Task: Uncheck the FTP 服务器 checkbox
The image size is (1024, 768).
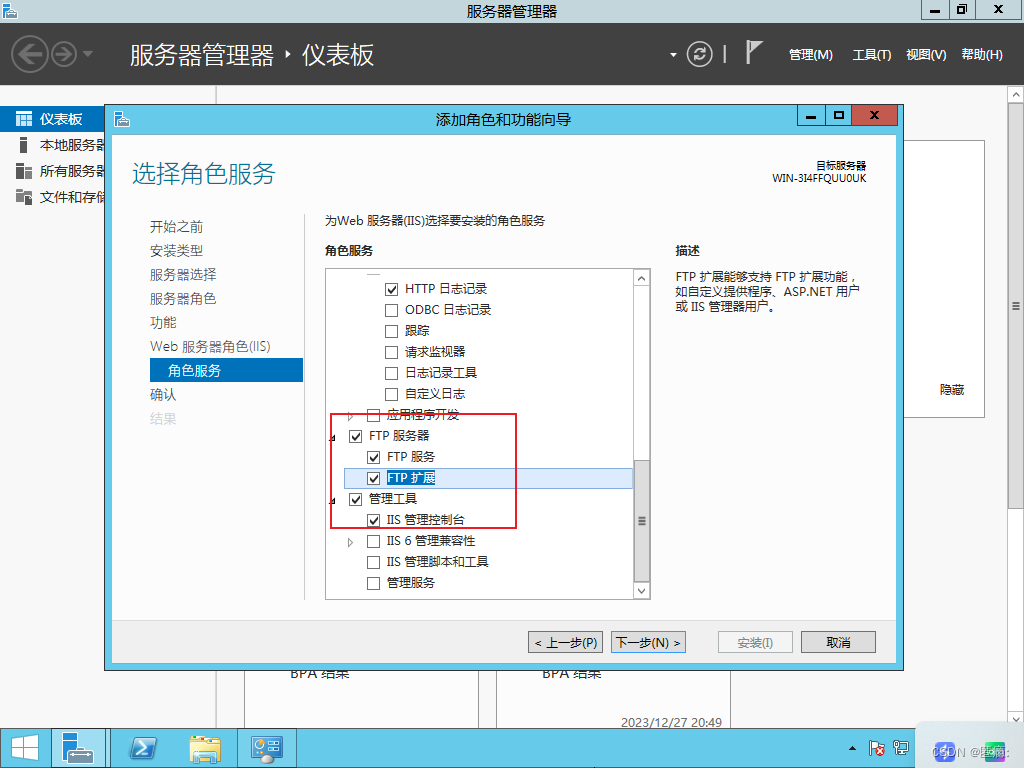Action: point(355,436)
